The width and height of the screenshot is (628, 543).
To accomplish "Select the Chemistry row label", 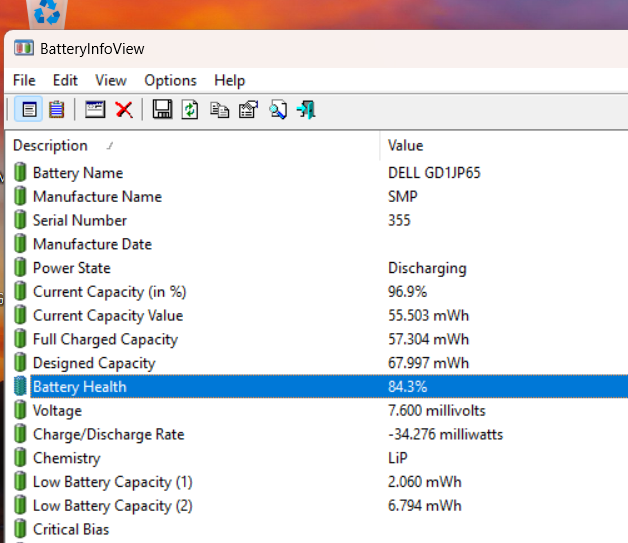I will click(x=66, y=458).
